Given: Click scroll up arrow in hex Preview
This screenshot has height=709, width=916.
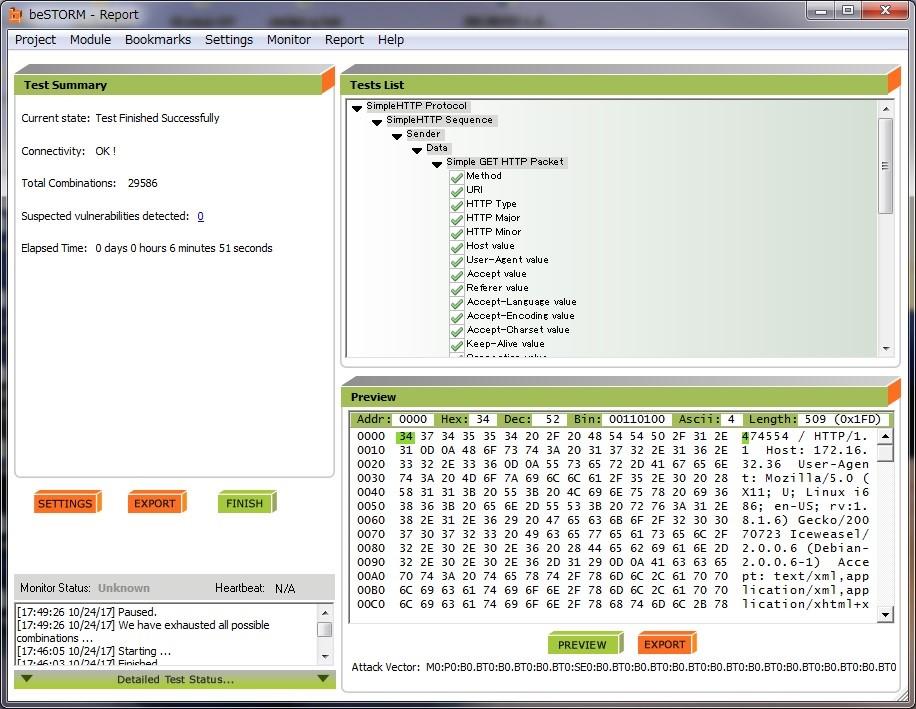Looking at the screenshot, I should pyautogui.click(x=886, y=436).
